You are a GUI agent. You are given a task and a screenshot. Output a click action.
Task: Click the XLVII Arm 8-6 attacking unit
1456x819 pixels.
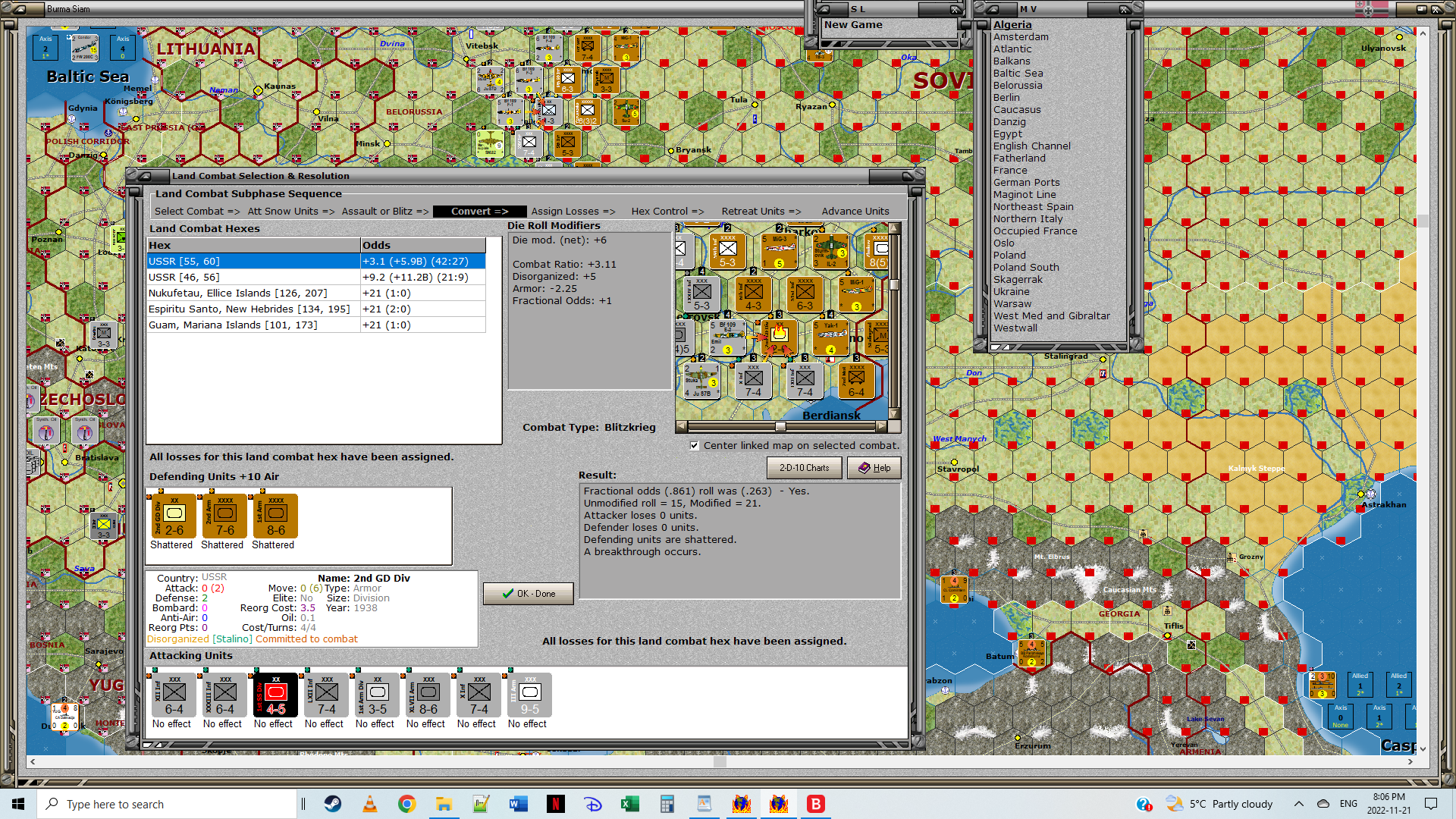click(428, 695)
